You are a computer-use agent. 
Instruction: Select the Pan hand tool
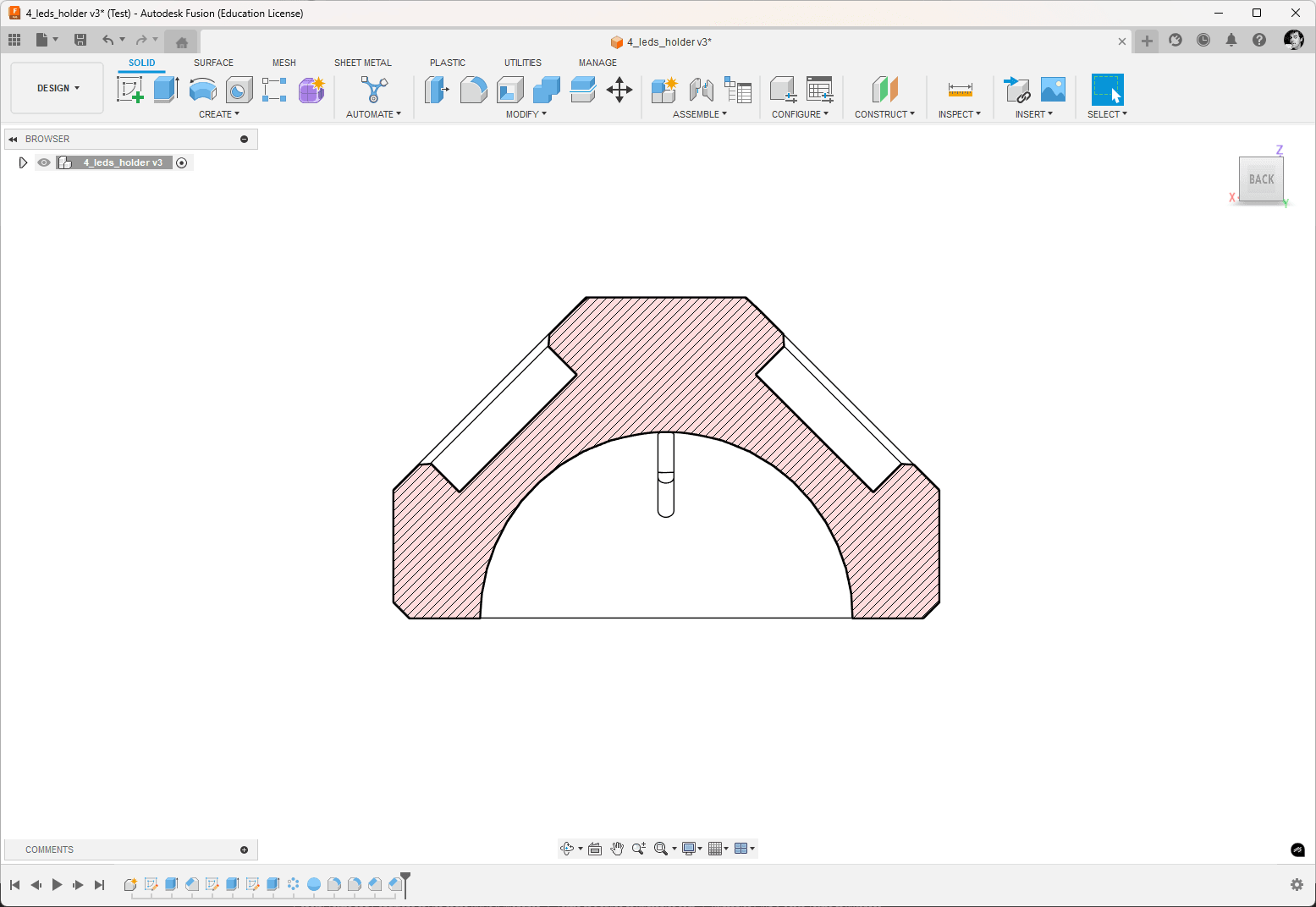point(617,849)
